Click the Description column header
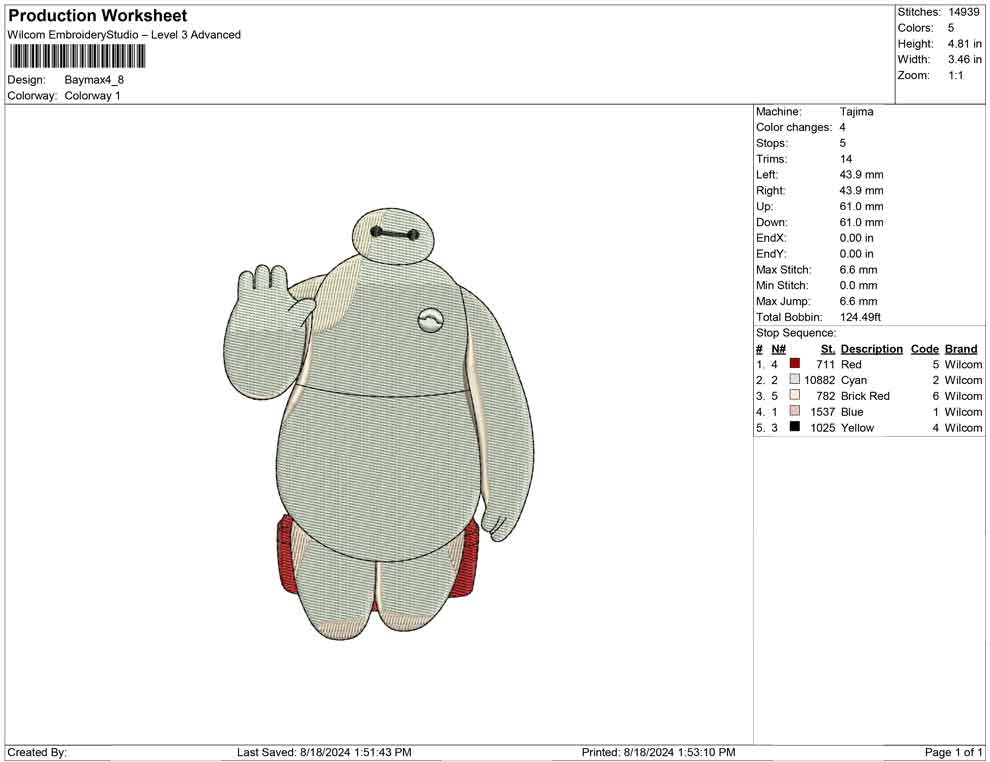This screenshot has width=990, height=762. tap(871, 349)
